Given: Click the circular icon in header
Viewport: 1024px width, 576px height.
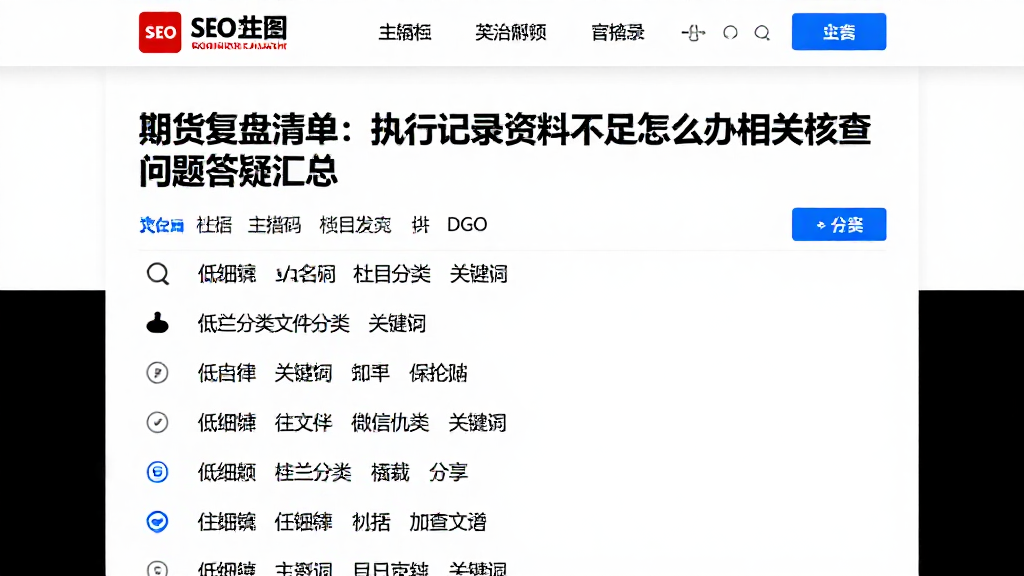Looking at the screenshot, I should pyautogui.click(x=730, y=32).
